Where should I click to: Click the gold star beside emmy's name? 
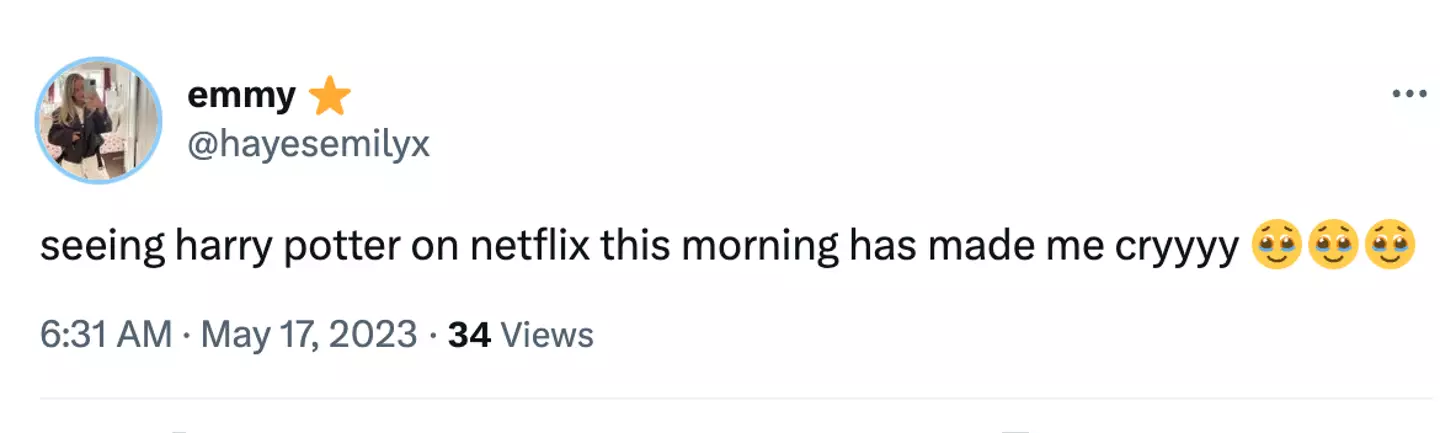tap(329, 97)
